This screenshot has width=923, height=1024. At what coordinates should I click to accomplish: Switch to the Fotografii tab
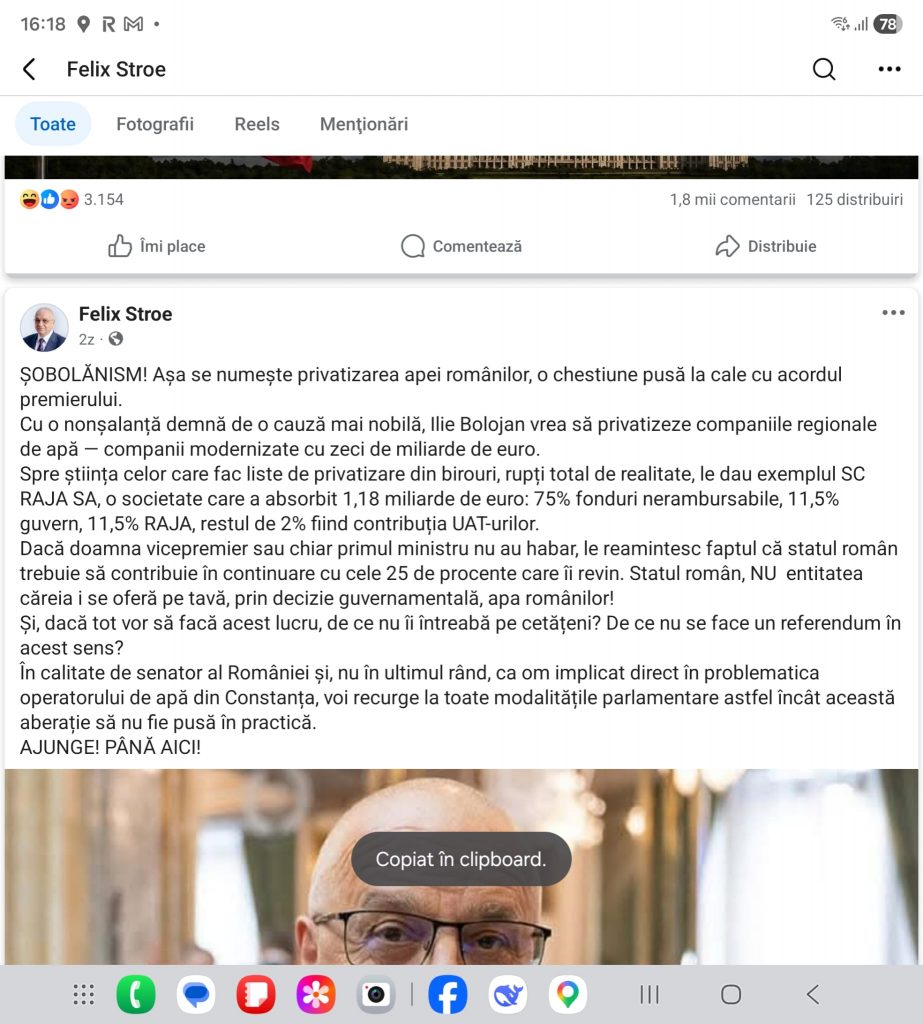(155, 124)
